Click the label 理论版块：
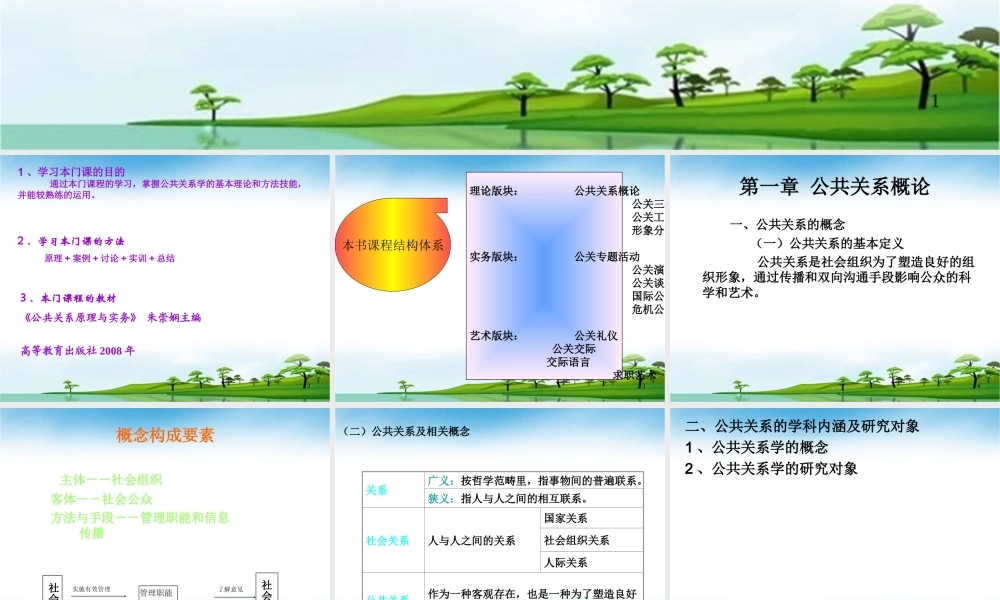Screen dimensions: 1000x600 click(494, 191)
